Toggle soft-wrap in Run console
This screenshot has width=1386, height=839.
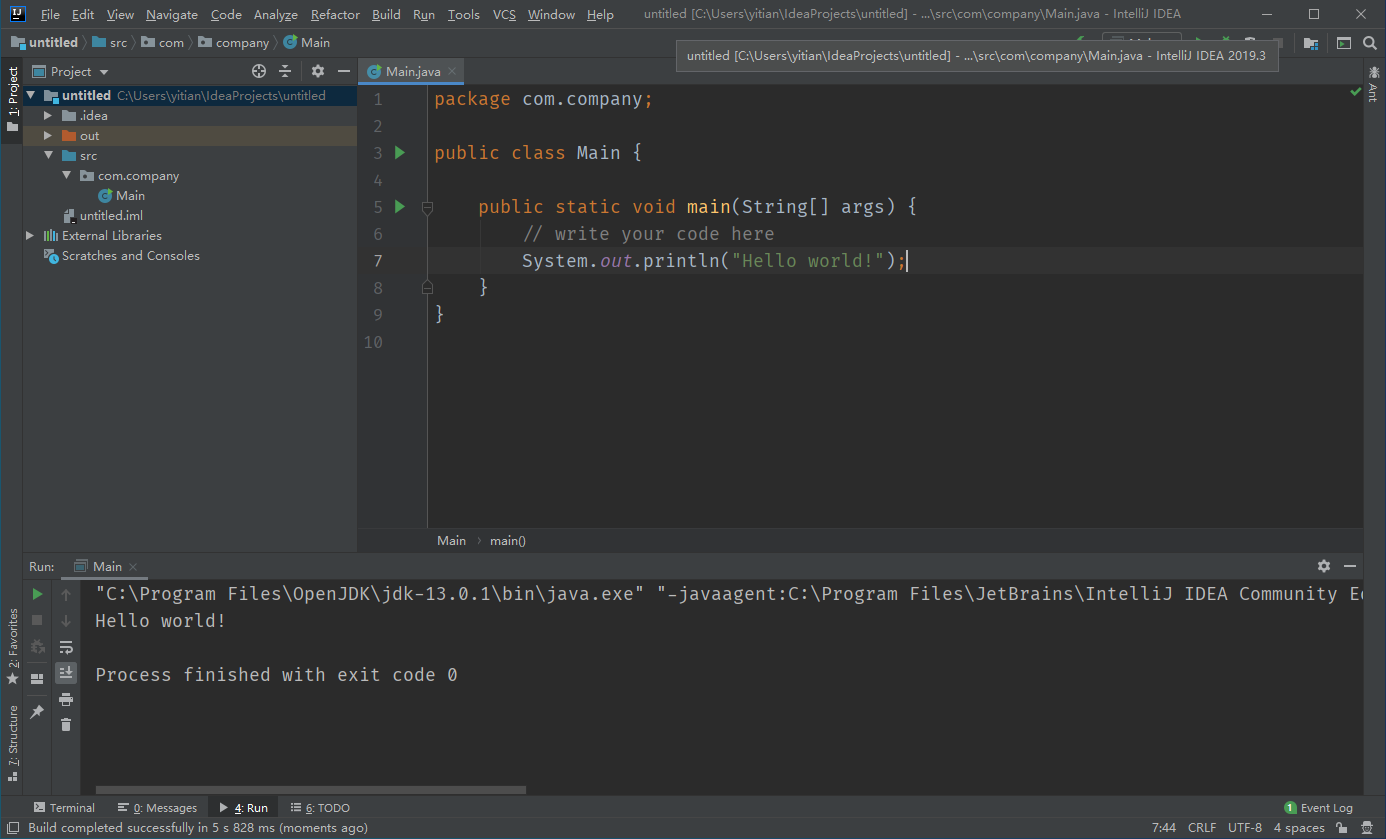pos(66,647)
